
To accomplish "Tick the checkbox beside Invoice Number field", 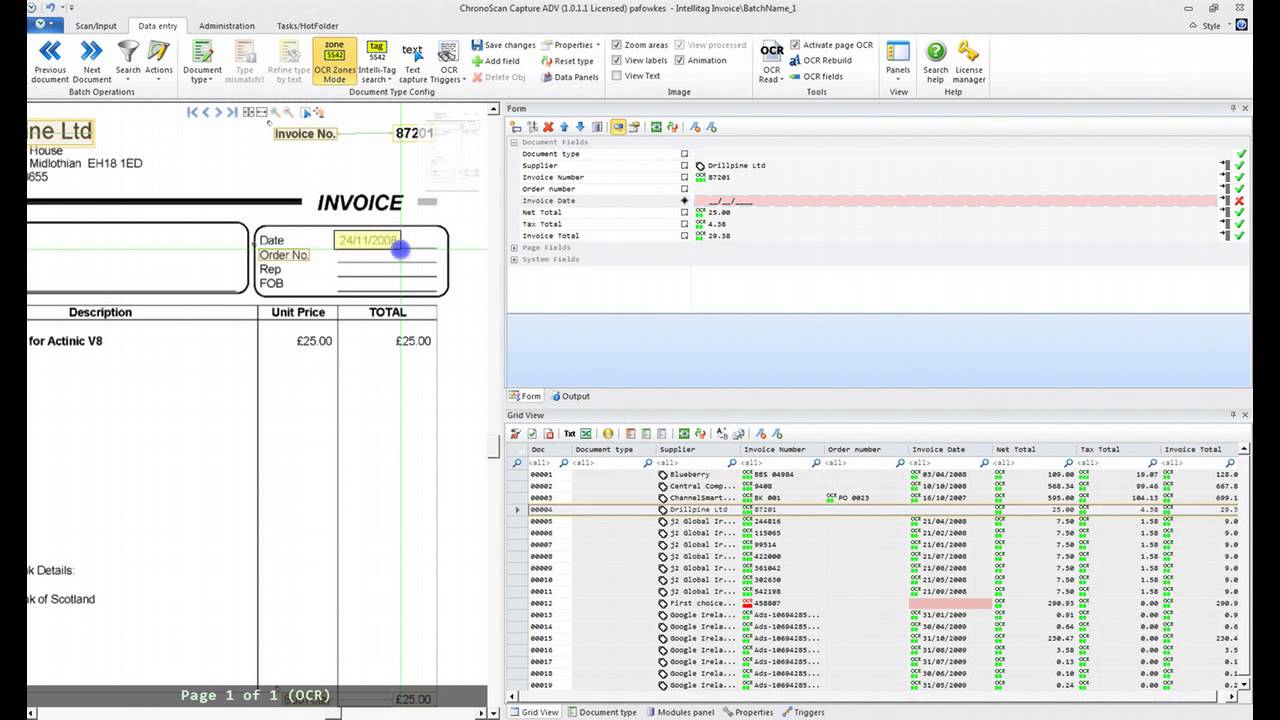I will coord(685,178).
